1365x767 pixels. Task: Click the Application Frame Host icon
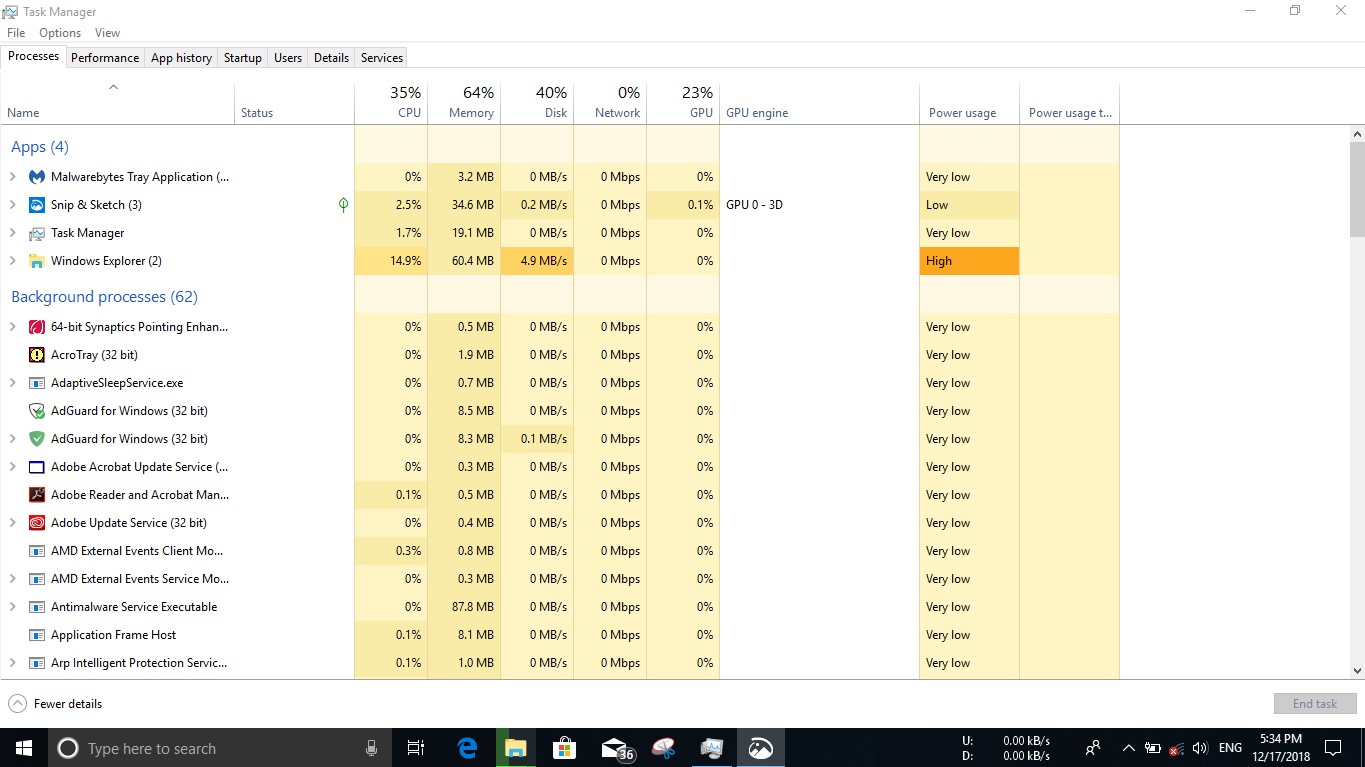(x=37, y=635)
